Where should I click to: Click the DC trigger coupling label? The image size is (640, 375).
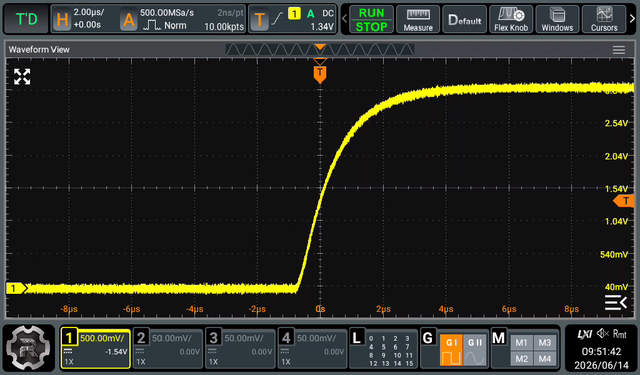pos(328,13)
